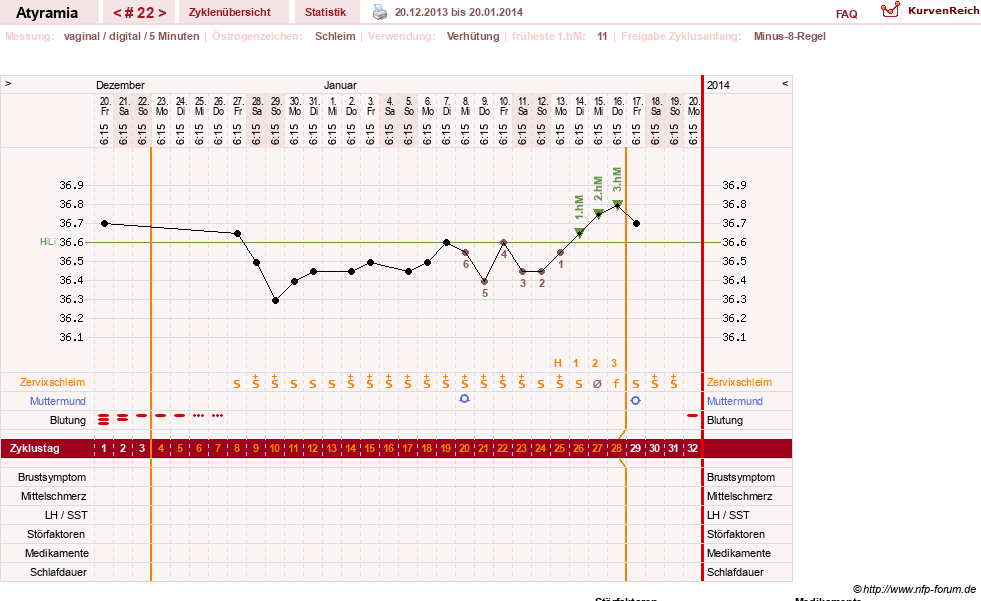Click the cervical mucus symbol 'ø' on day 27
This screenshot has width=981, height=601.
coord(597,383)
